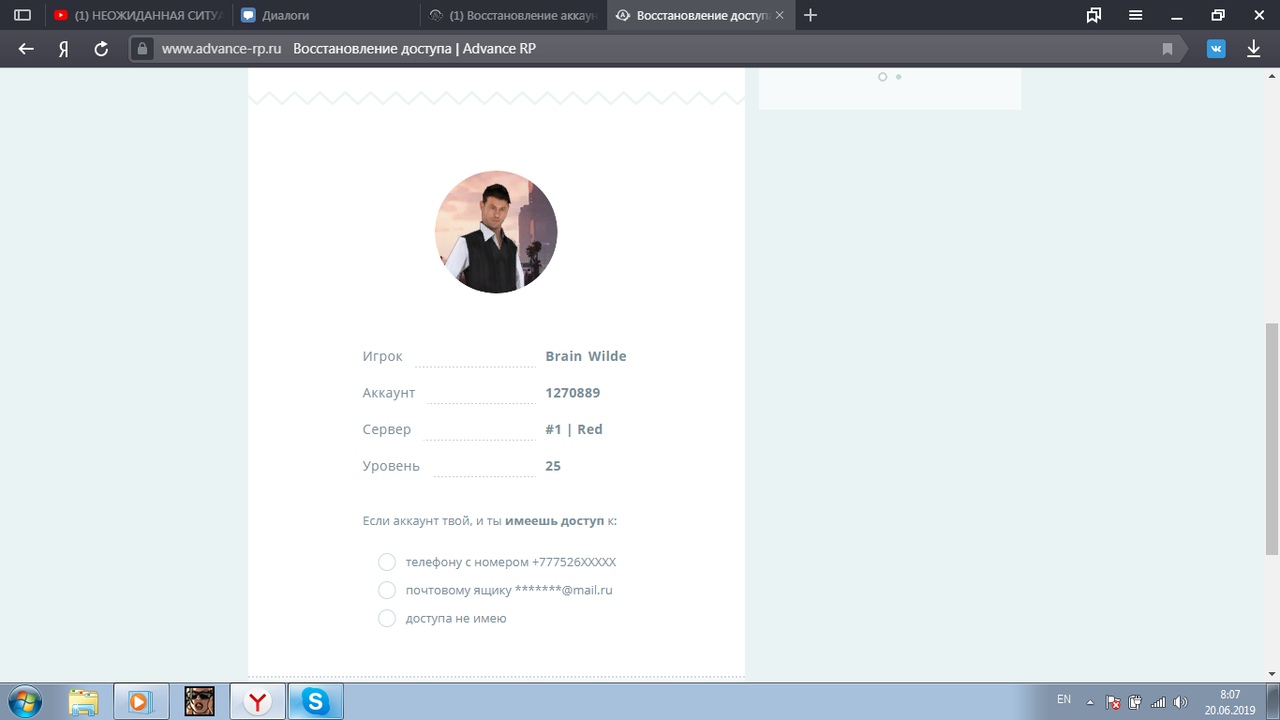This screenshot has height=720, width=1280.
Task: Open a new browser tab
Action: 810,15
